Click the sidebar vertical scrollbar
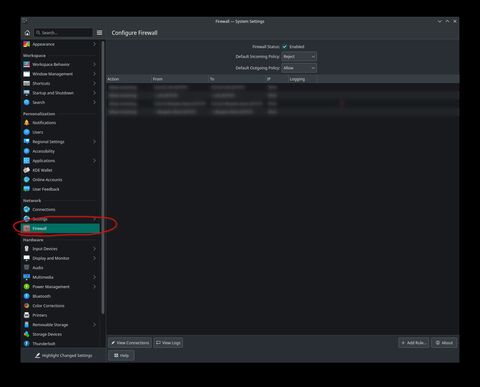 (103, 177)
